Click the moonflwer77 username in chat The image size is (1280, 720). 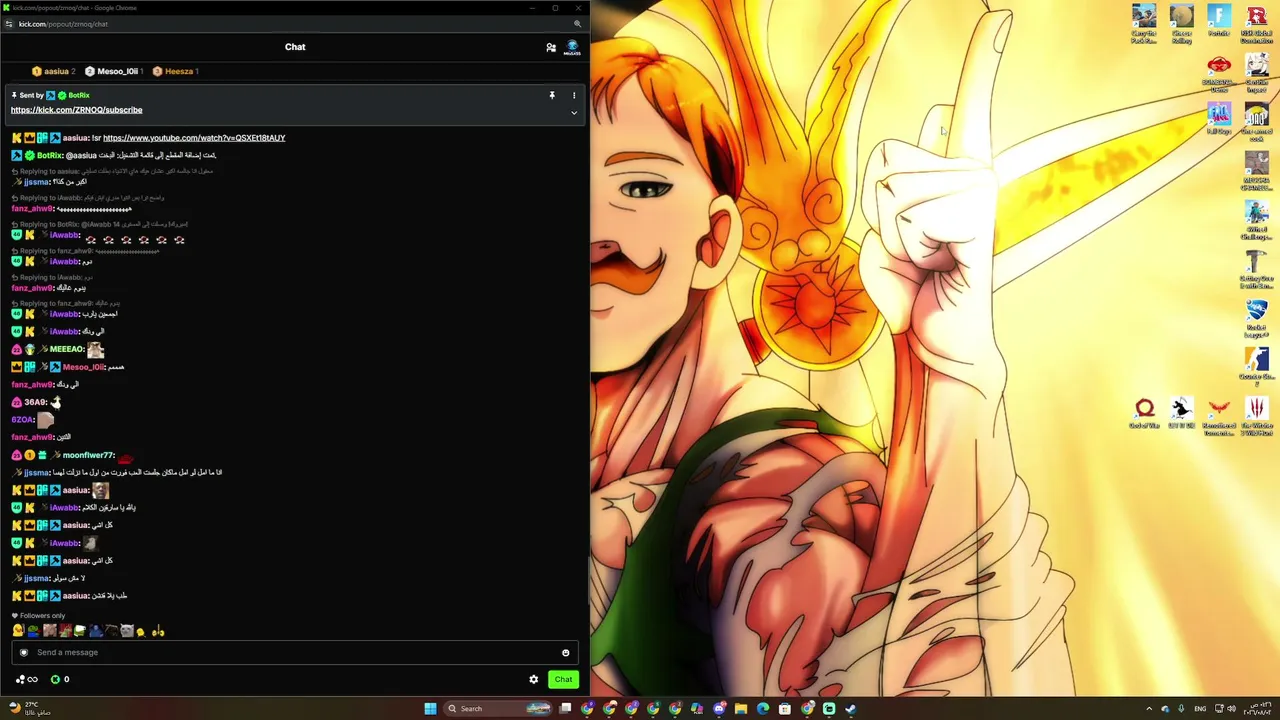click(x=88, y=455)
